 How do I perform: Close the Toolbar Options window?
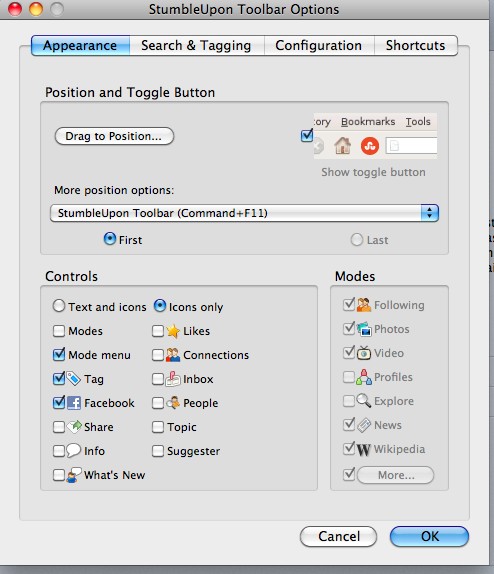(15, 9)
